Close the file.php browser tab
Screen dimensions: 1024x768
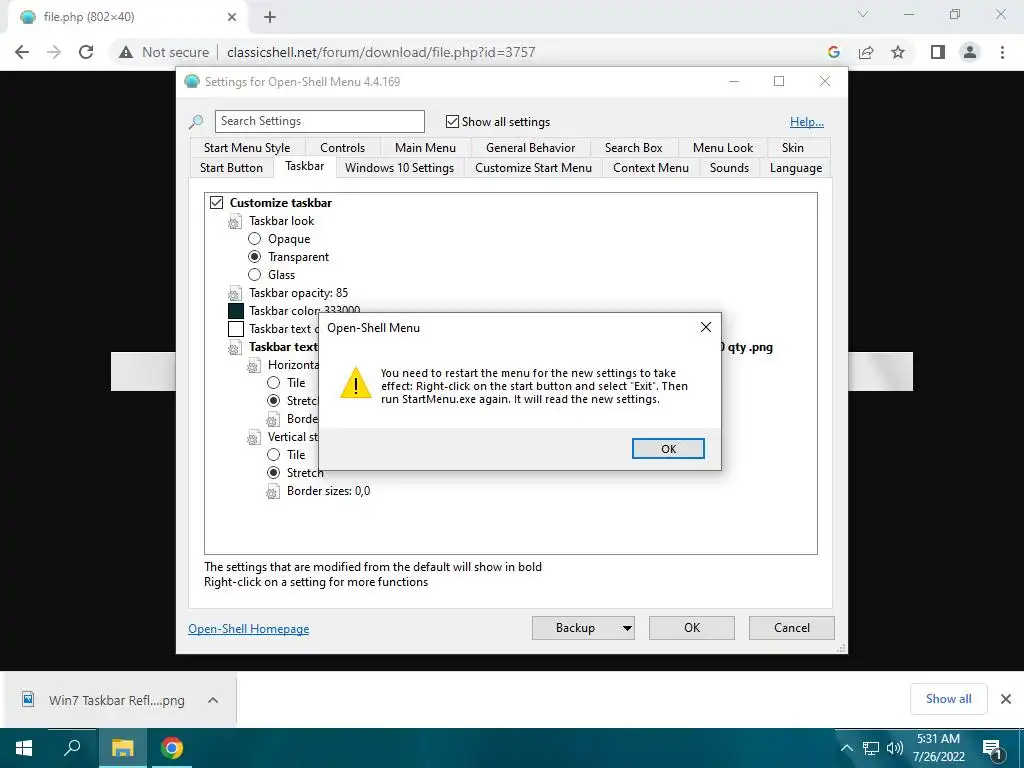click(232, 18)
